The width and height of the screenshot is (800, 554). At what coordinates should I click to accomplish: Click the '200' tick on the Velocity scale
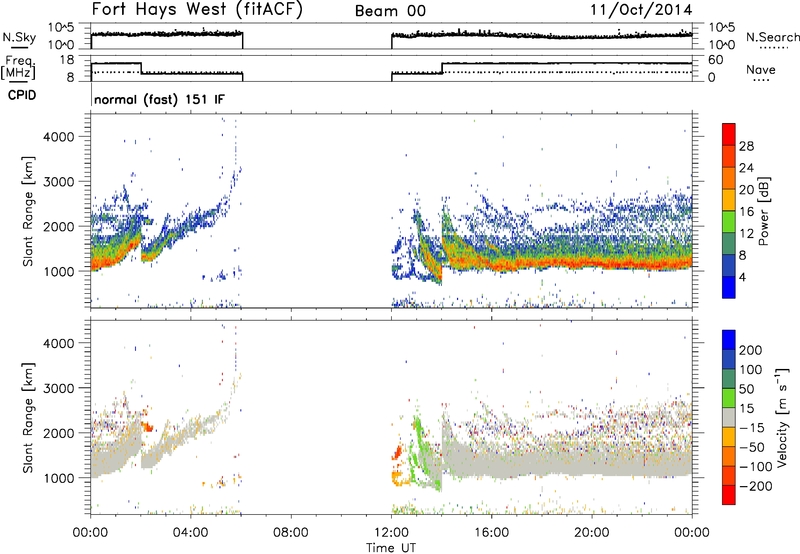tap(751, 350)
